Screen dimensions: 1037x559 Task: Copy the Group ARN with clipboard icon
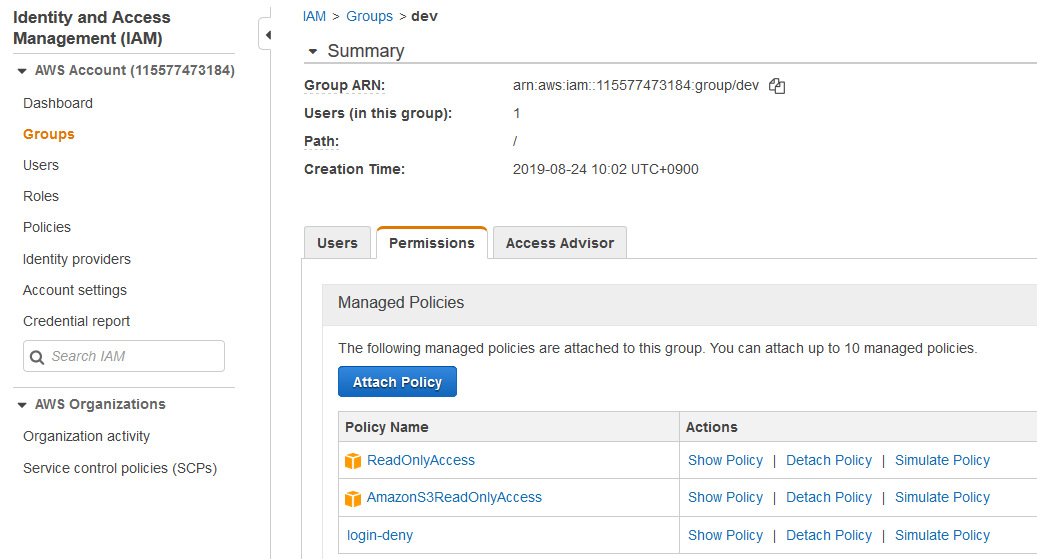pyautogui.click(x=776, y=85)
